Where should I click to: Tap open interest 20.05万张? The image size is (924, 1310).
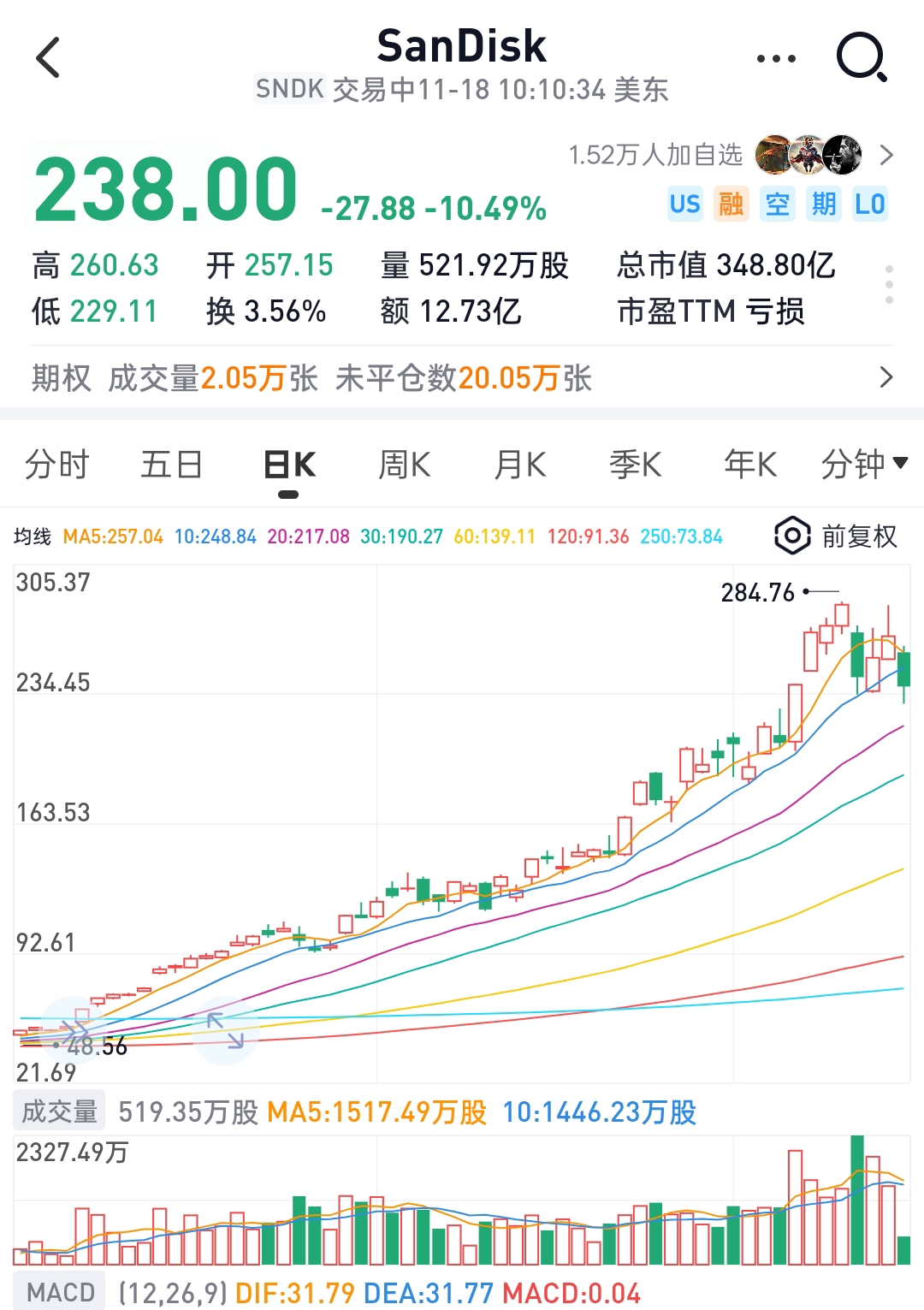[525, 377]
